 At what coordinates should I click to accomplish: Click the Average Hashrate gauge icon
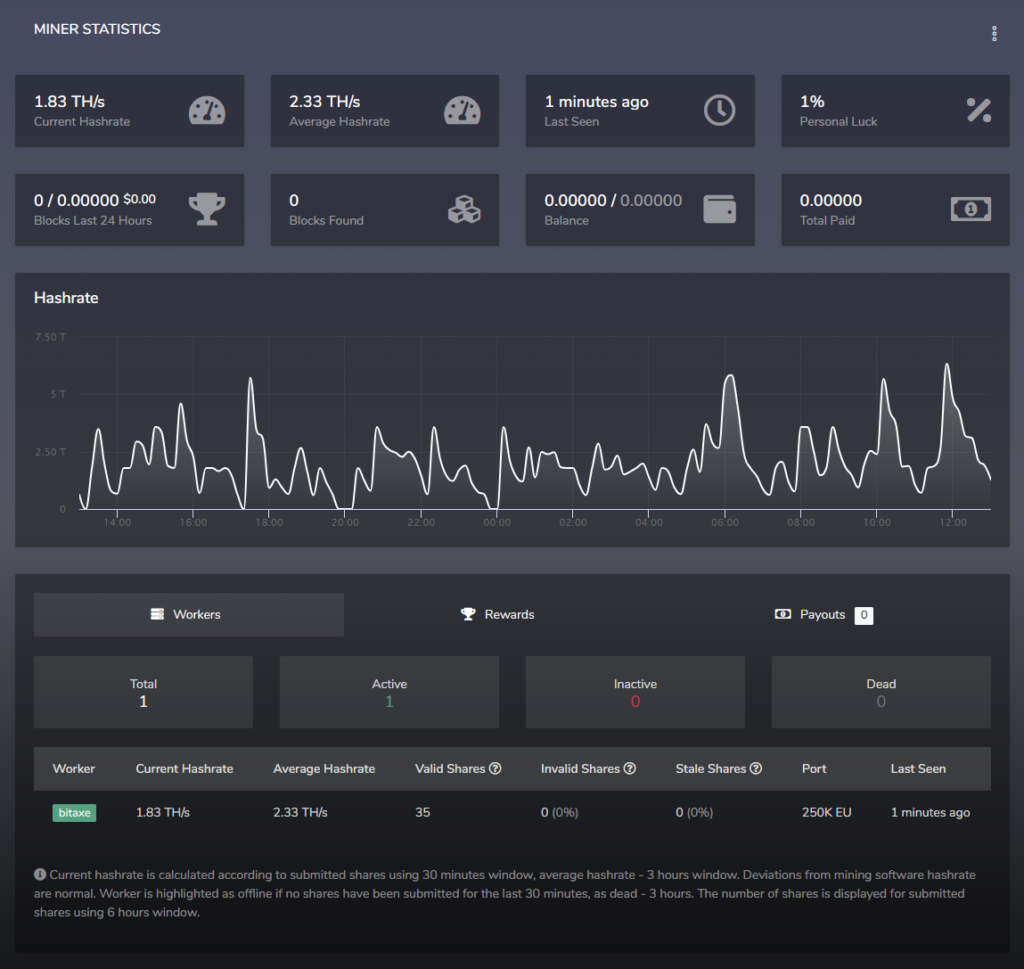[462, 110]
